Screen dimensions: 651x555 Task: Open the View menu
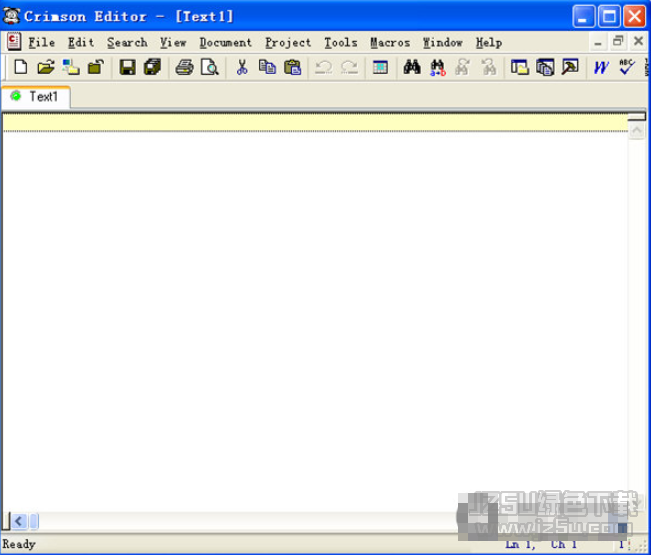173,42
